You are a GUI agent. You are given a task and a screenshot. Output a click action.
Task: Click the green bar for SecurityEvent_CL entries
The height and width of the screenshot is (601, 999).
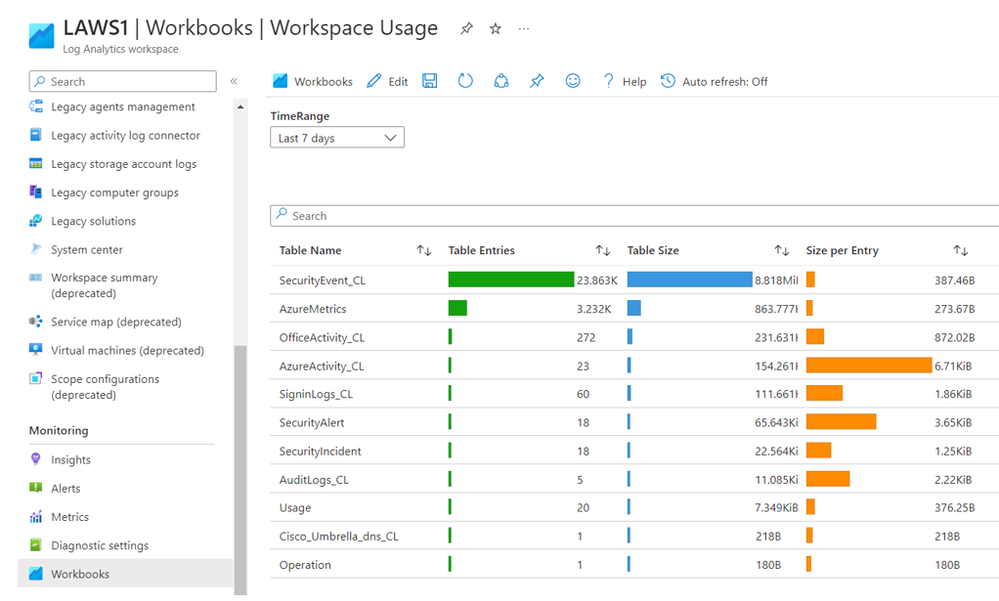511,280
